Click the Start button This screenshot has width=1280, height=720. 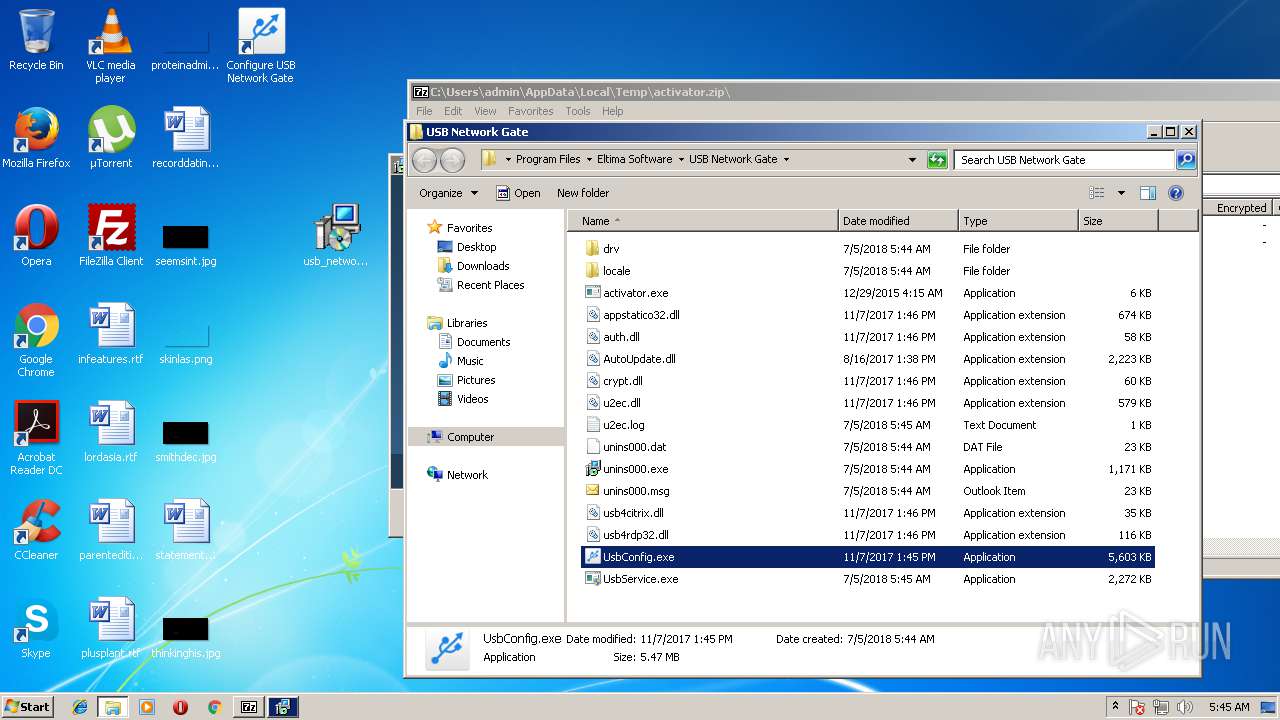click(x=27, y=707)
